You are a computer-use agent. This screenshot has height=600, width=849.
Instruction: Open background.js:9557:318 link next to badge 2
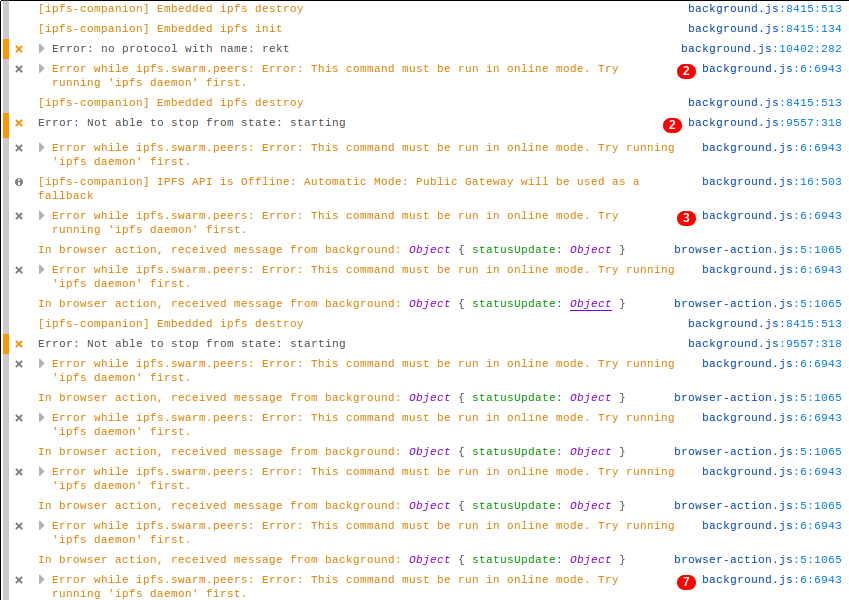(x=765, y=122)
